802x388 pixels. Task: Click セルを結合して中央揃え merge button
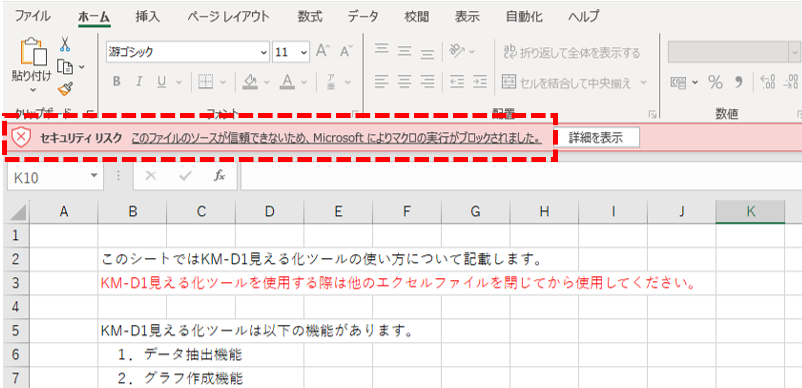566,82
